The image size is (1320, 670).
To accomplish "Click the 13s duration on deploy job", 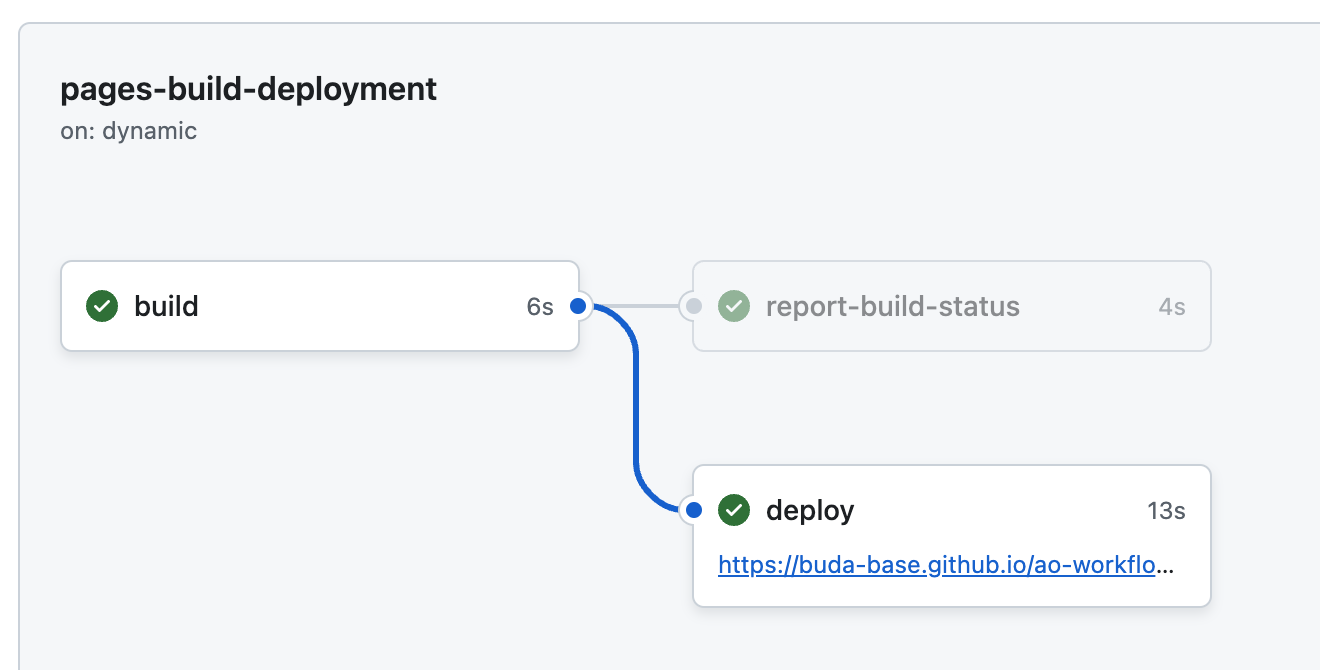I will 1166,510.
